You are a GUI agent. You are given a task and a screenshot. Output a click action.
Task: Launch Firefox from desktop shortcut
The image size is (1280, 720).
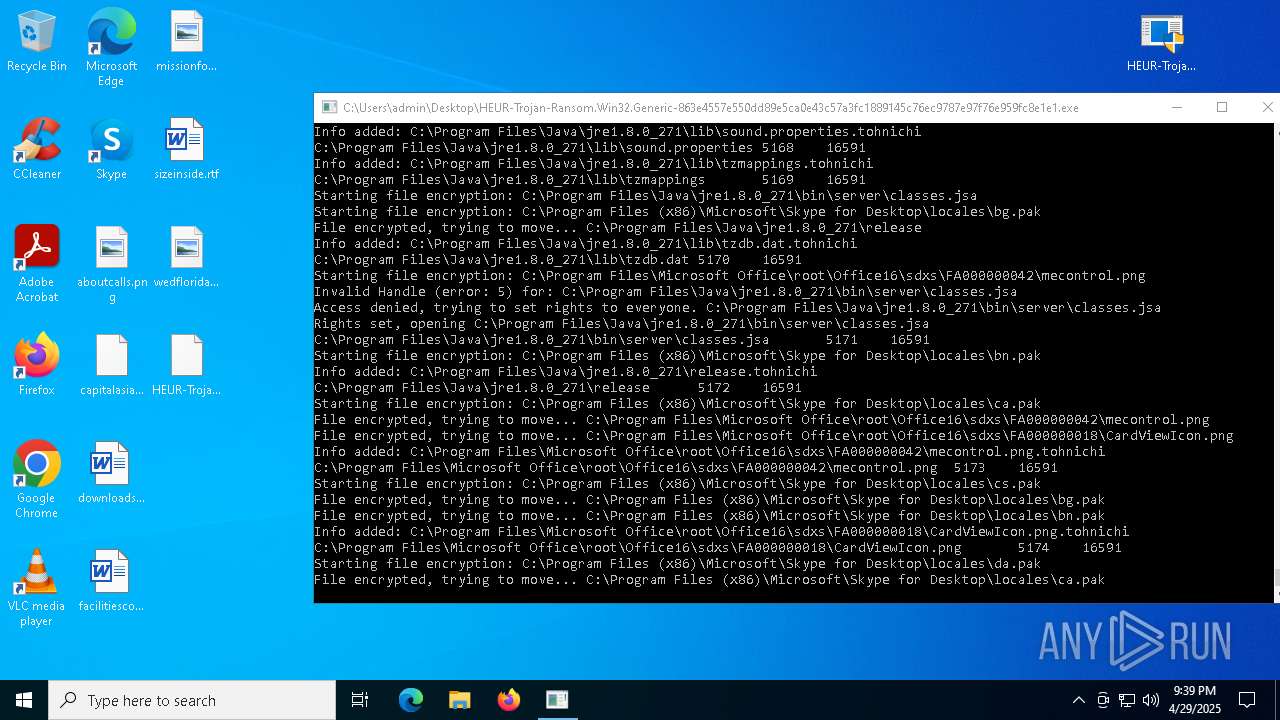tap(37, 366)
